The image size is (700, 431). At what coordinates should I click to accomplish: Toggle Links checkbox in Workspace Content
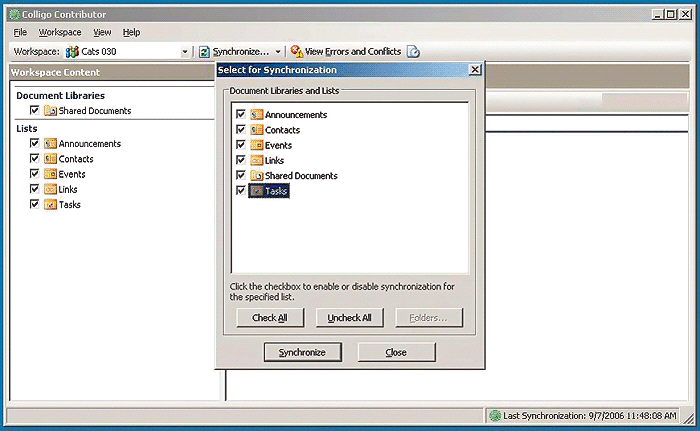tap(34, 188)
